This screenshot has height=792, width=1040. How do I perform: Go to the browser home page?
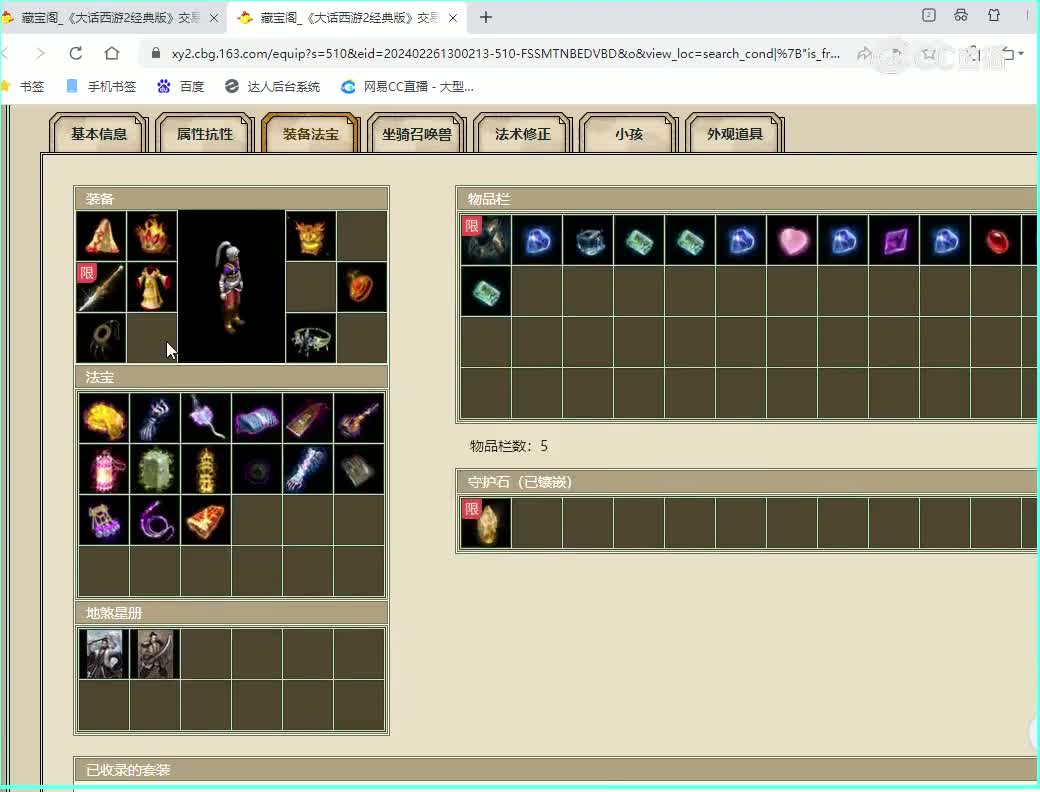112,53
